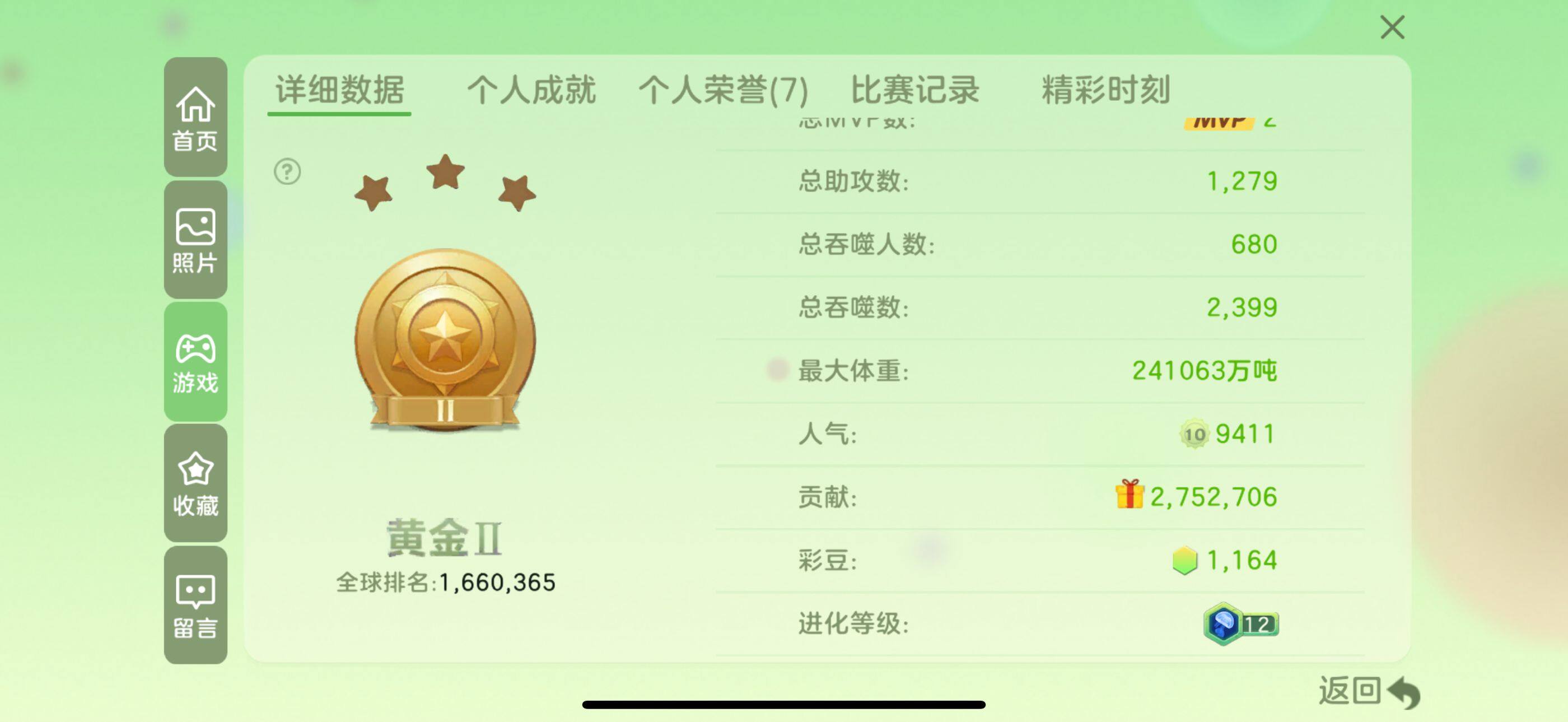This screenshot has height=722, width=1568.
Task: Tap the 人气 level 10 badge
Action: 1194,434
